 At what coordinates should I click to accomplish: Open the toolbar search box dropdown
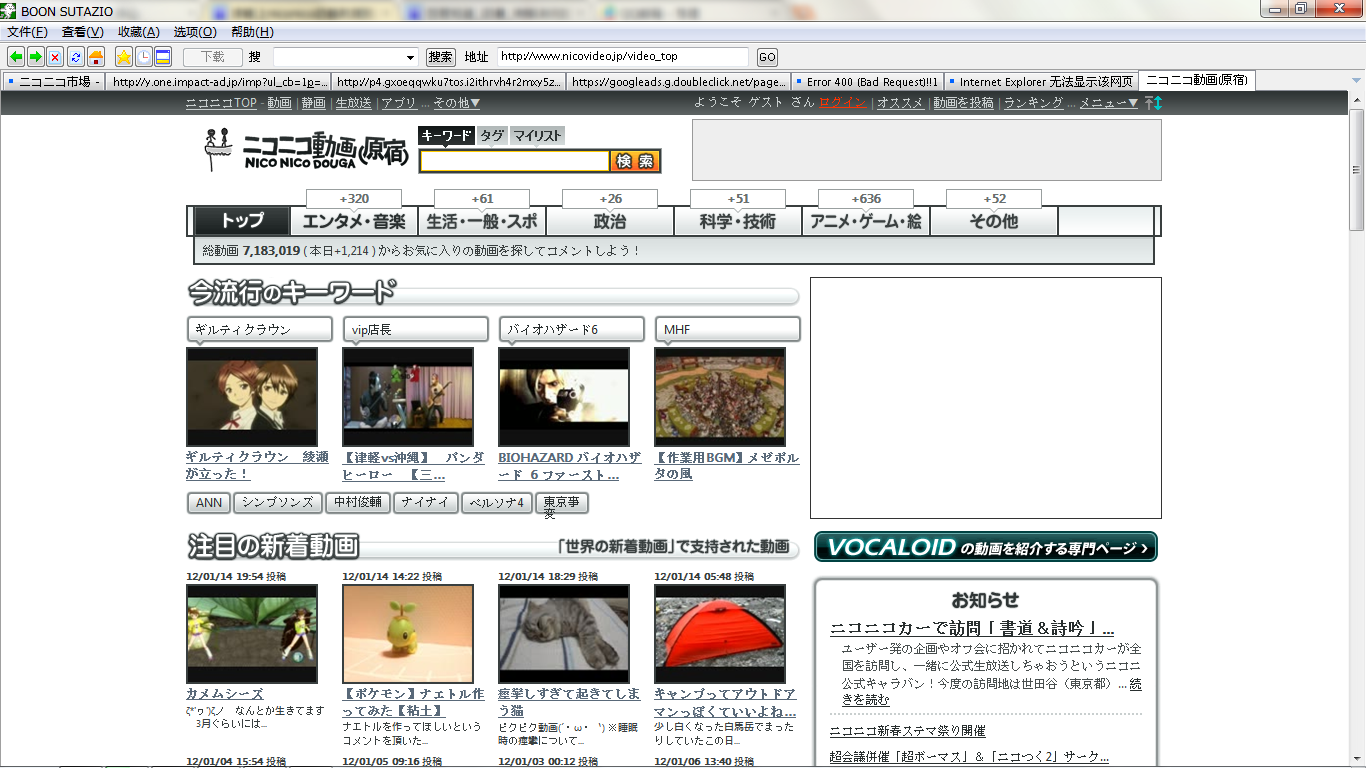(411, 57)
